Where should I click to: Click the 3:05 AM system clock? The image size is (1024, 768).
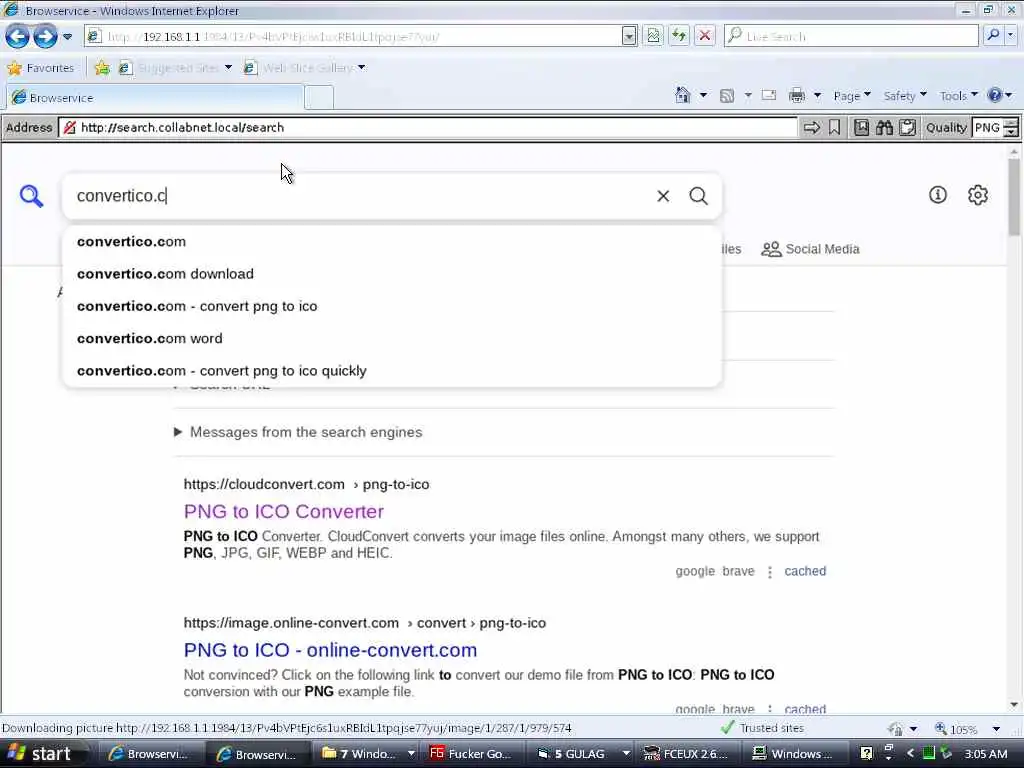tap(985, 754)
